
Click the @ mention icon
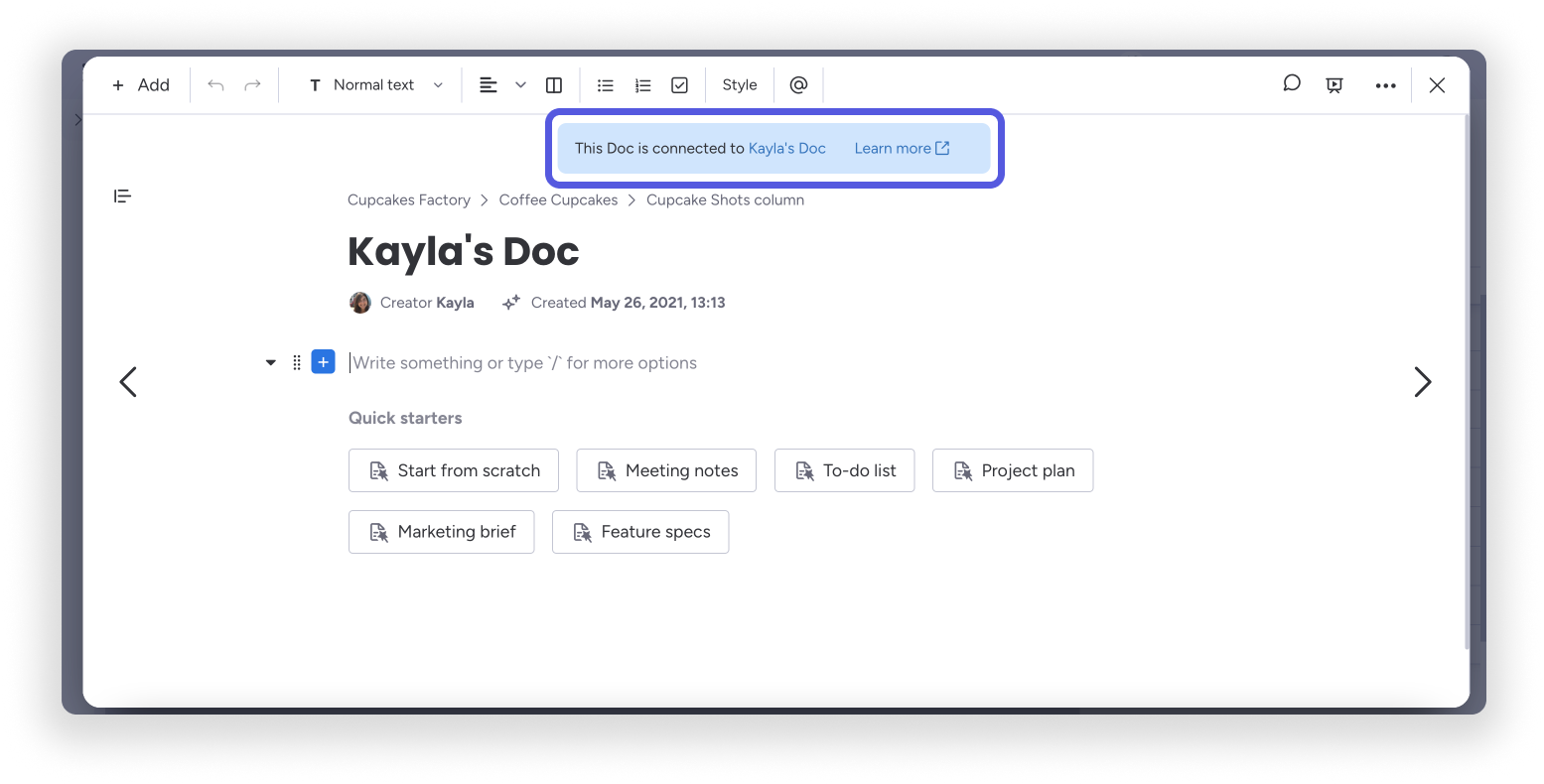click(x=798, y=85)
